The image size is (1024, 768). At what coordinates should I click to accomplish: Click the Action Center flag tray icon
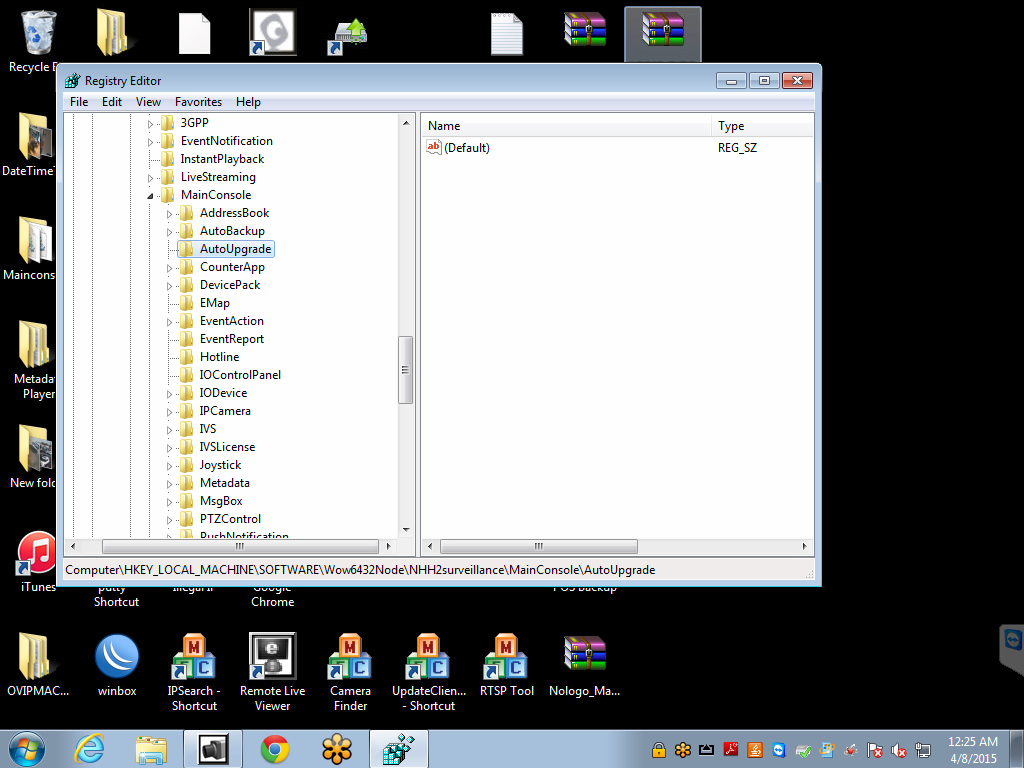pyautogui.click(x=874, y=750)
